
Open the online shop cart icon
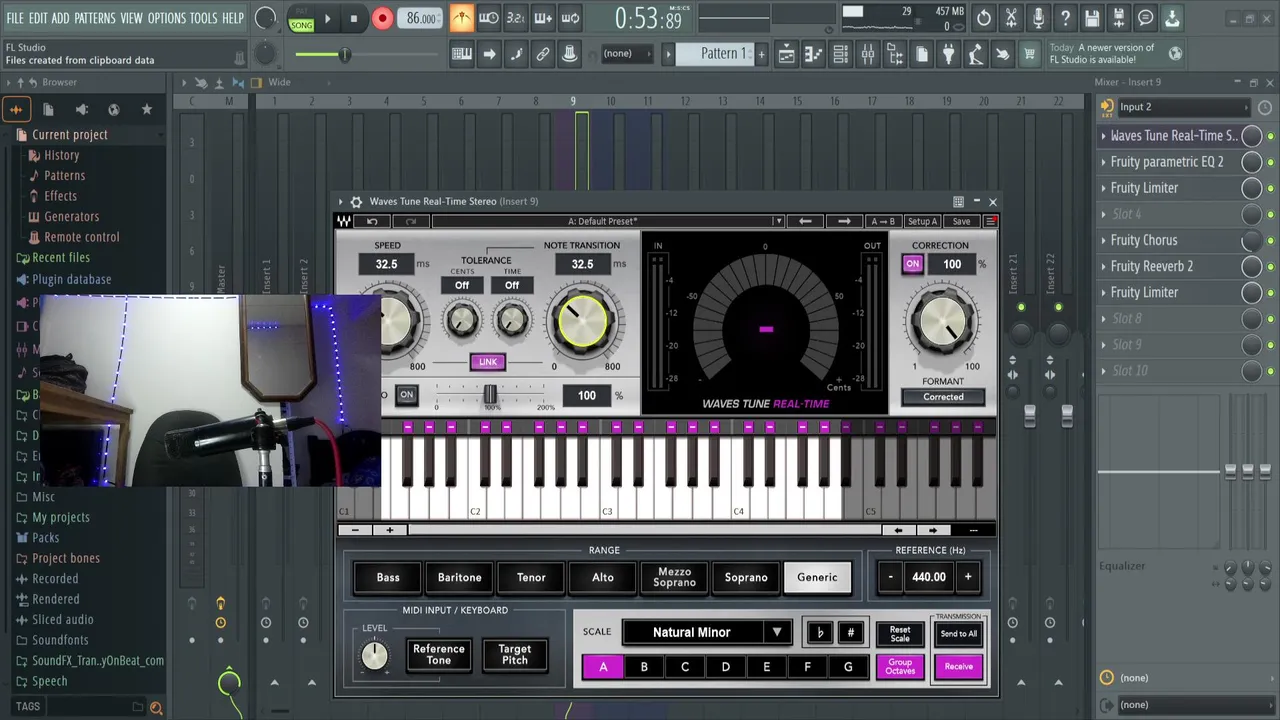1029,54
